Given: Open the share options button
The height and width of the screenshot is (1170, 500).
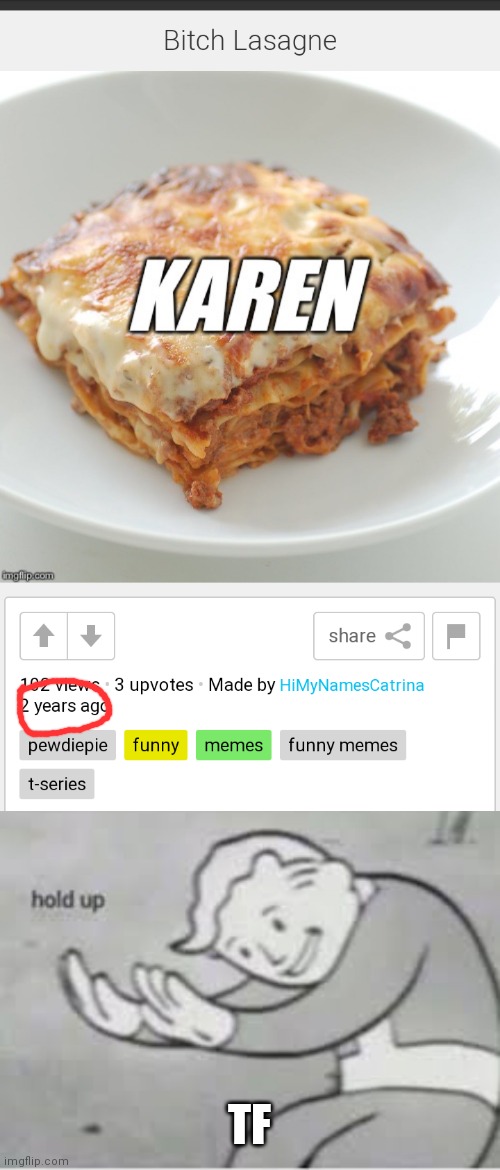Looking at the screenshot, I should click(x=369, y=636).
